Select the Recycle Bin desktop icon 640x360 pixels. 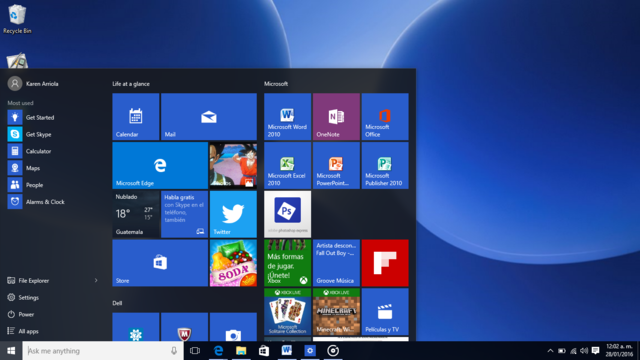tap(17, 19)
